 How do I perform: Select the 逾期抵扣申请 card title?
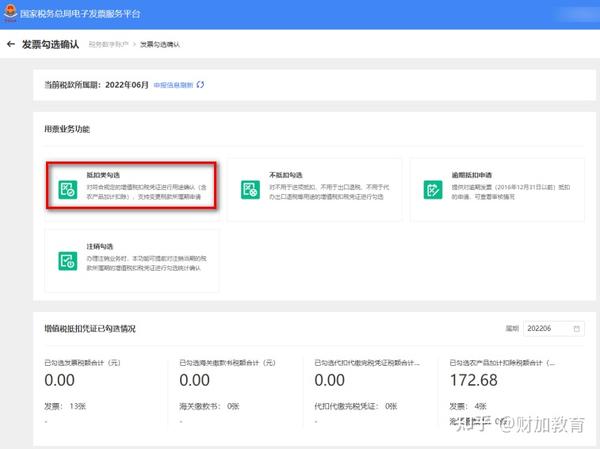[472, 175]
